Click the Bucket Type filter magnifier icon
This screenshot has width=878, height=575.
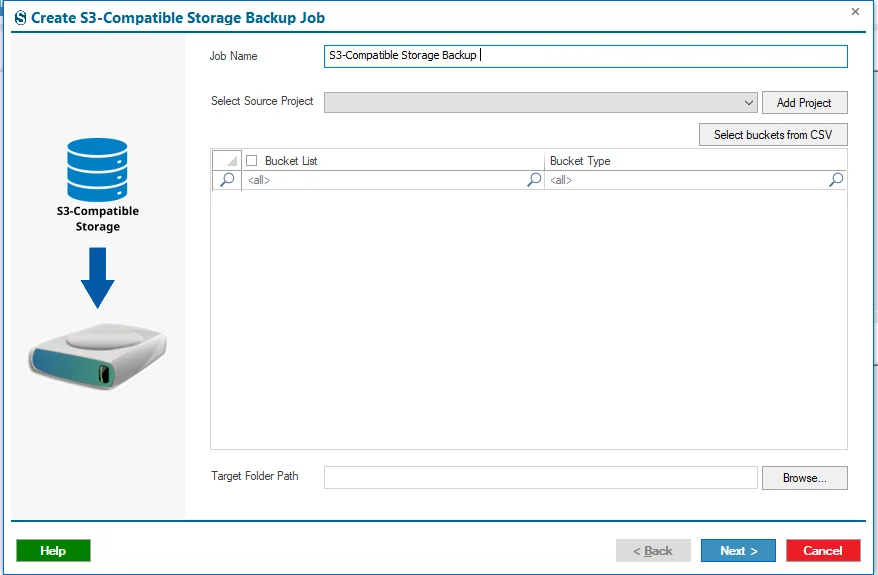coord(835,179)
